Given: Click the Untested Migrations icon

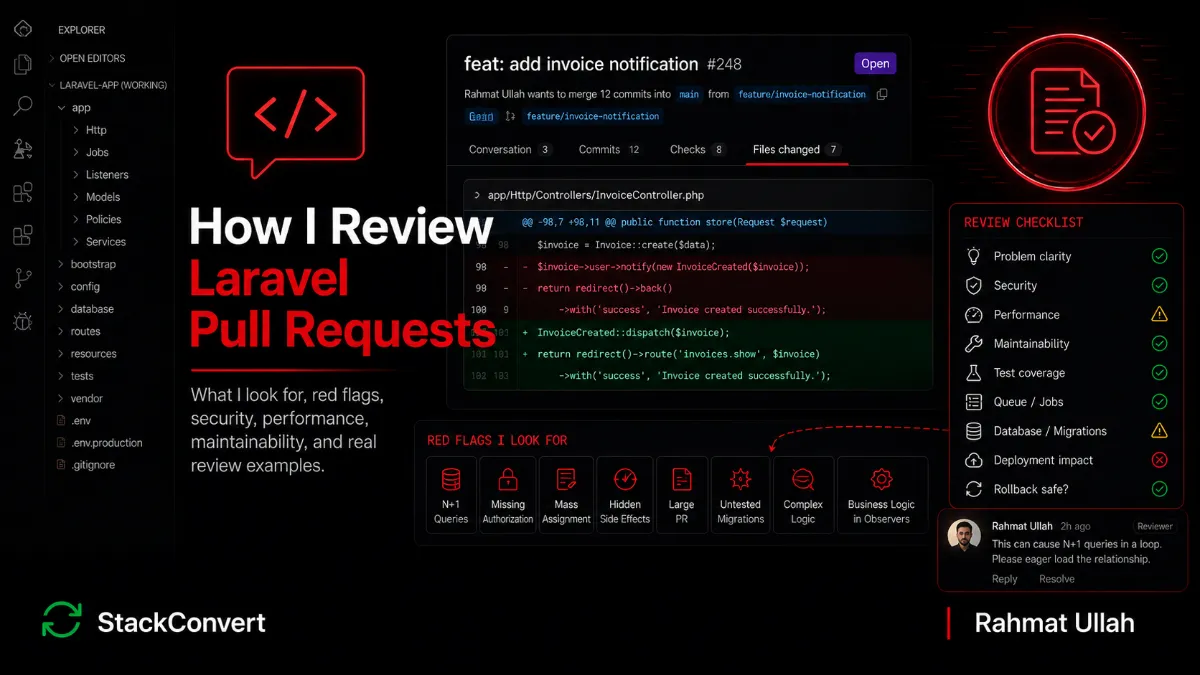Looking at the screenshot, I should click(x=740, y=478).
